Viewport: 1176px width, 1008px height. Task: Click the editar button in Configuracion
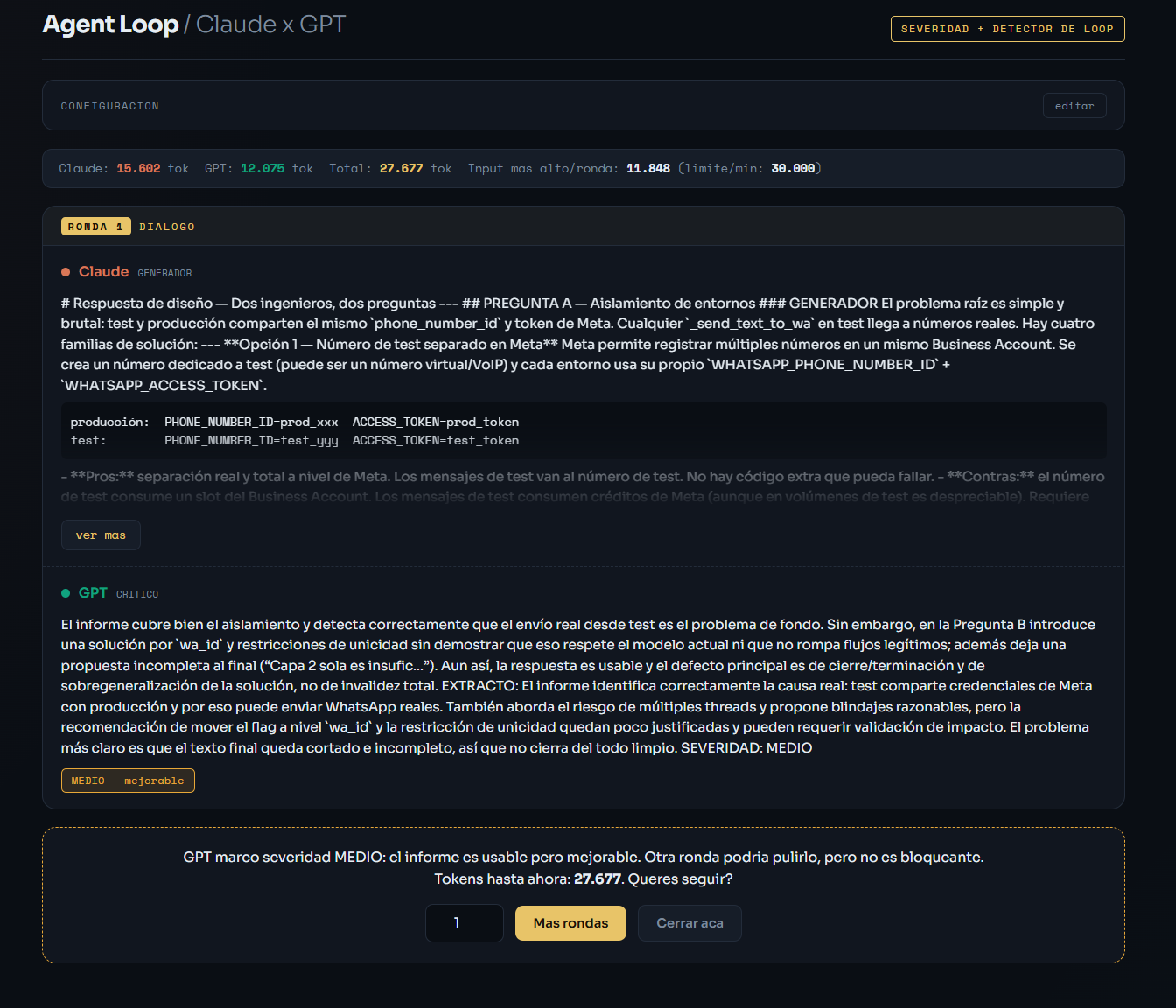[x=1074, y=106]
